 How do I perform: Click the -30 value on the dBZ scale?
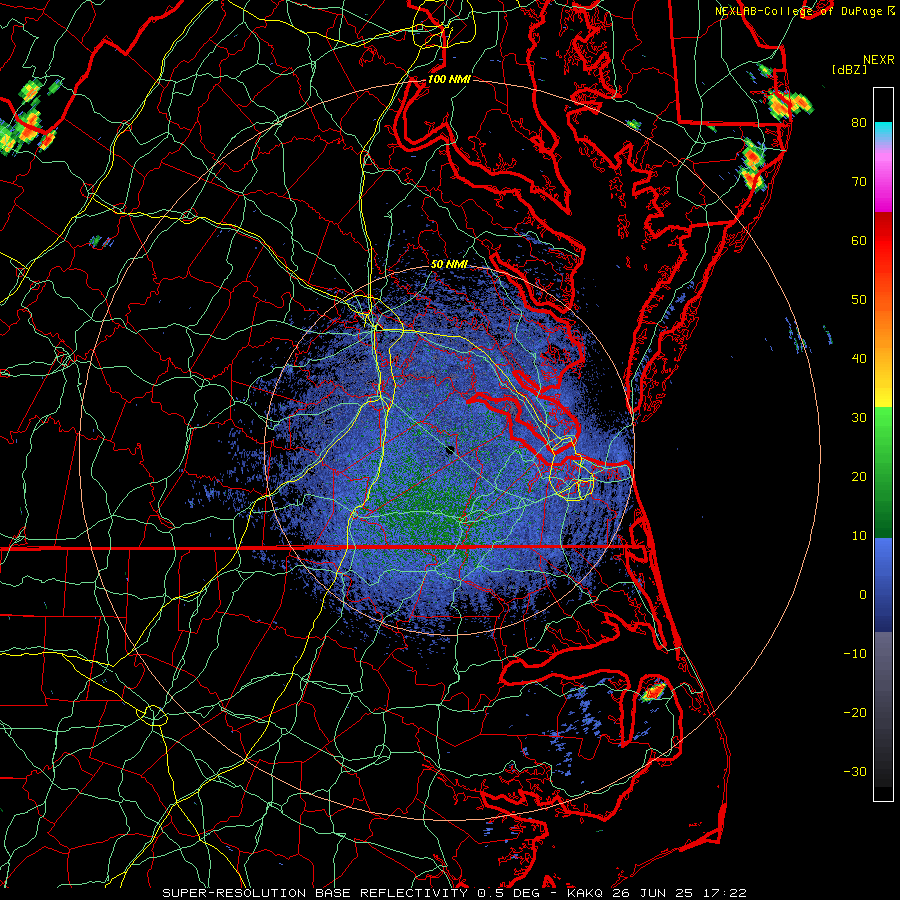pos(855,772)
